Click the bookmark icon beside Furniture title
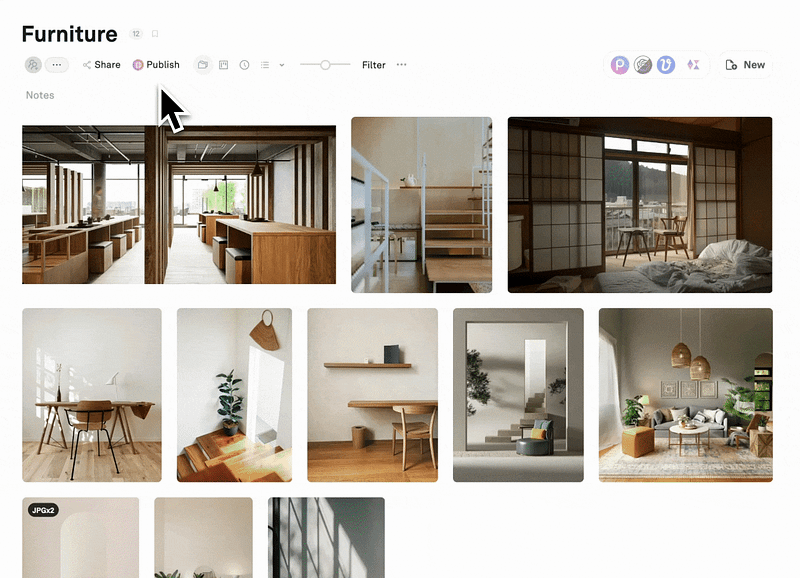This screenshot has height=578, width=800. tap(155, 34)
